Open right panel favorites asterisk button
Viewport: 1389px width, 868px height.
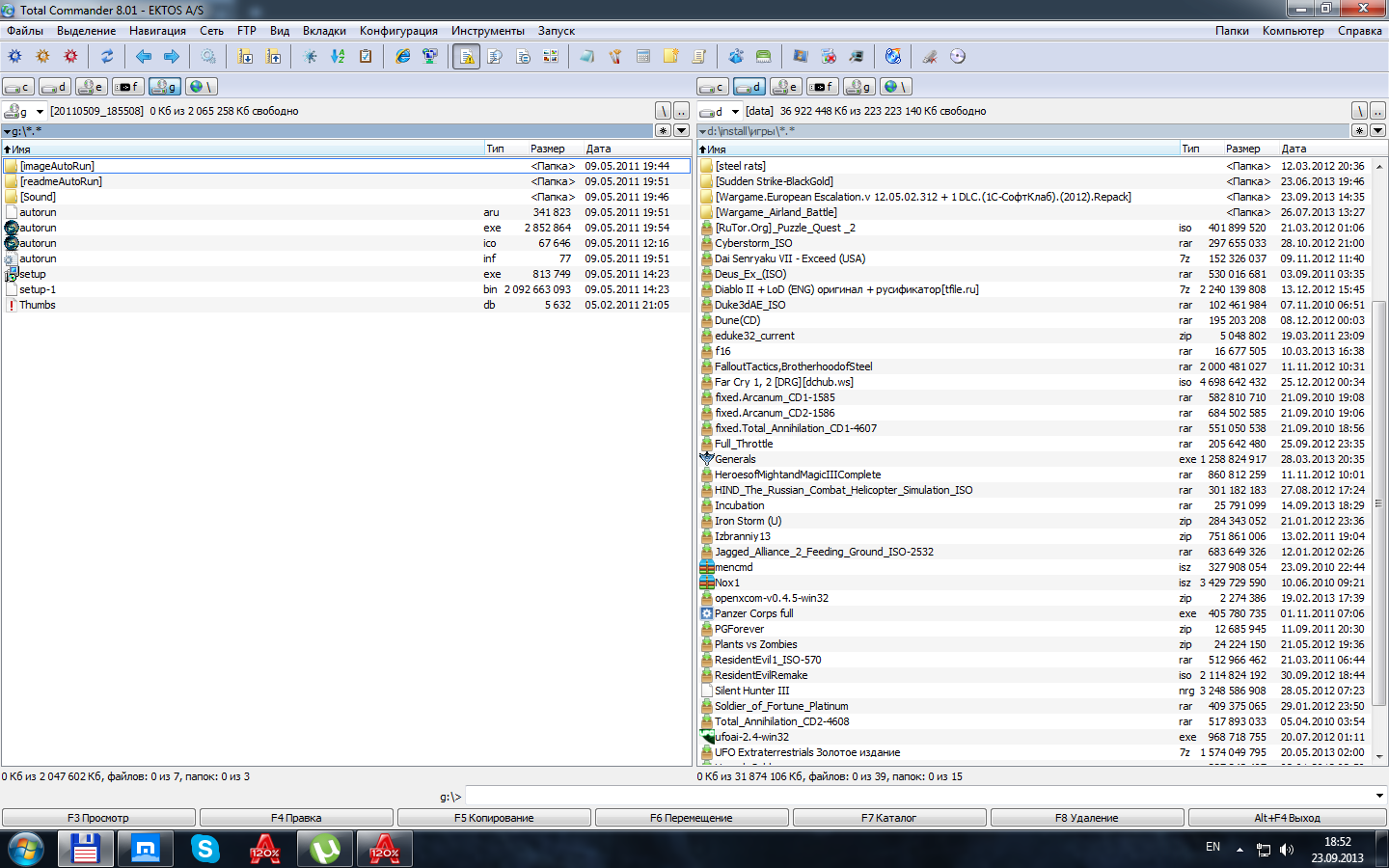point(1359,131)
